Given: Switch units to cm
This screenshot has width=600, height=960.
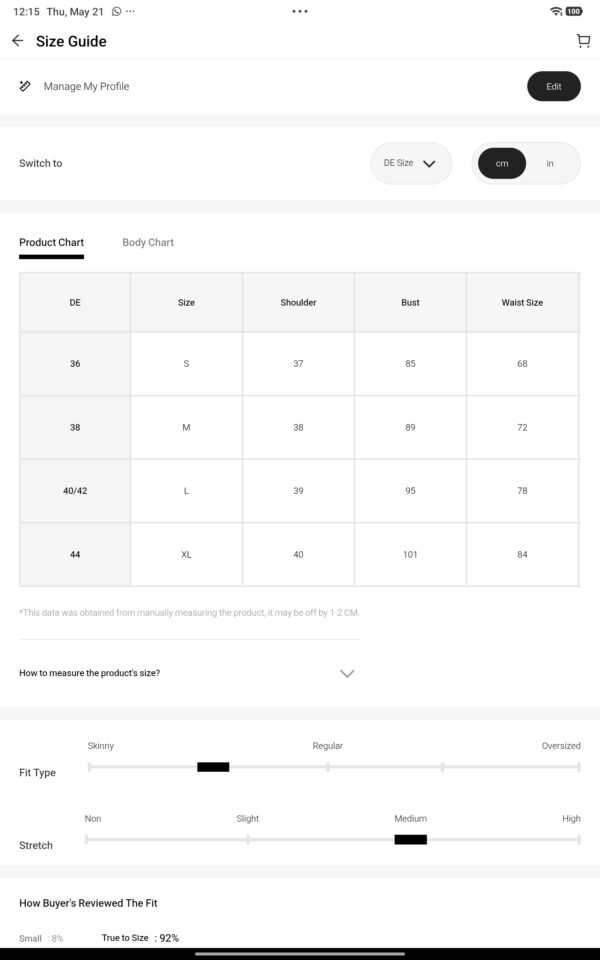Looking at the screenshot, I should coord(501,163).
